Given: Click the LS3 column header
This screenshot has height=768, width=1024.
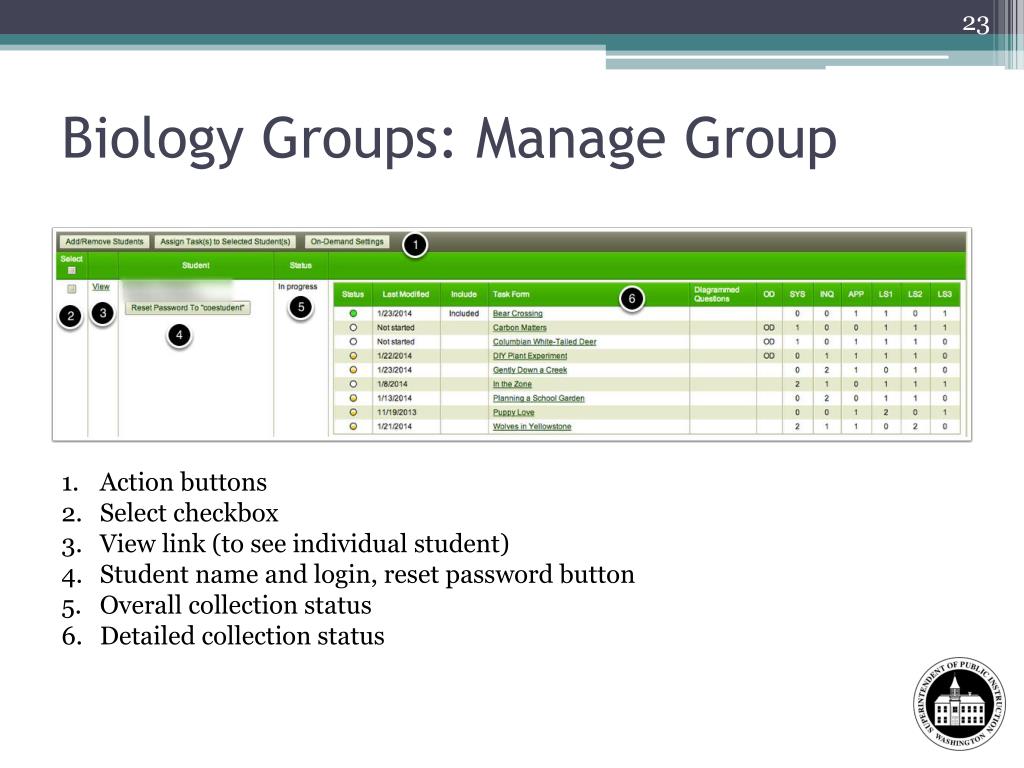Looking at the screenshot, I should 944,295.
